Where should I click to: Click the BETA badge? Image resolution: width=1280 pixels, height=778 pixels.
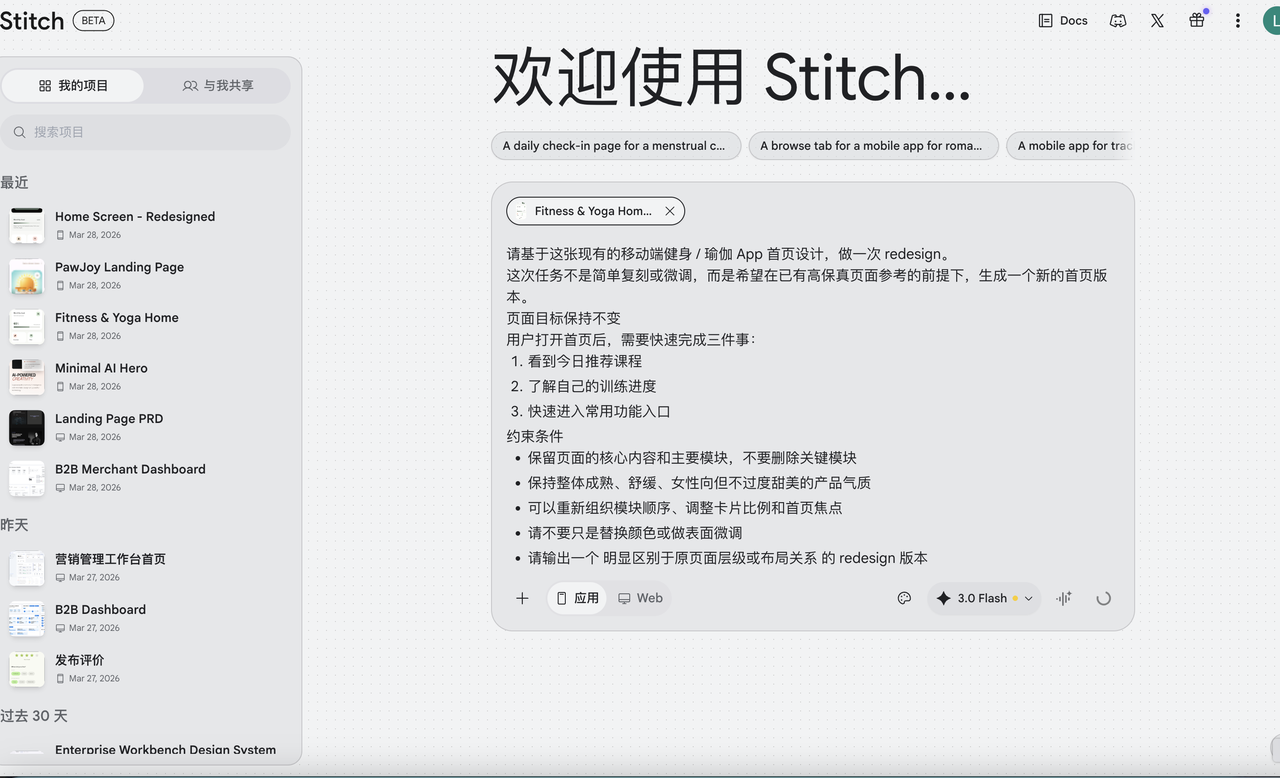coord(93,20)
